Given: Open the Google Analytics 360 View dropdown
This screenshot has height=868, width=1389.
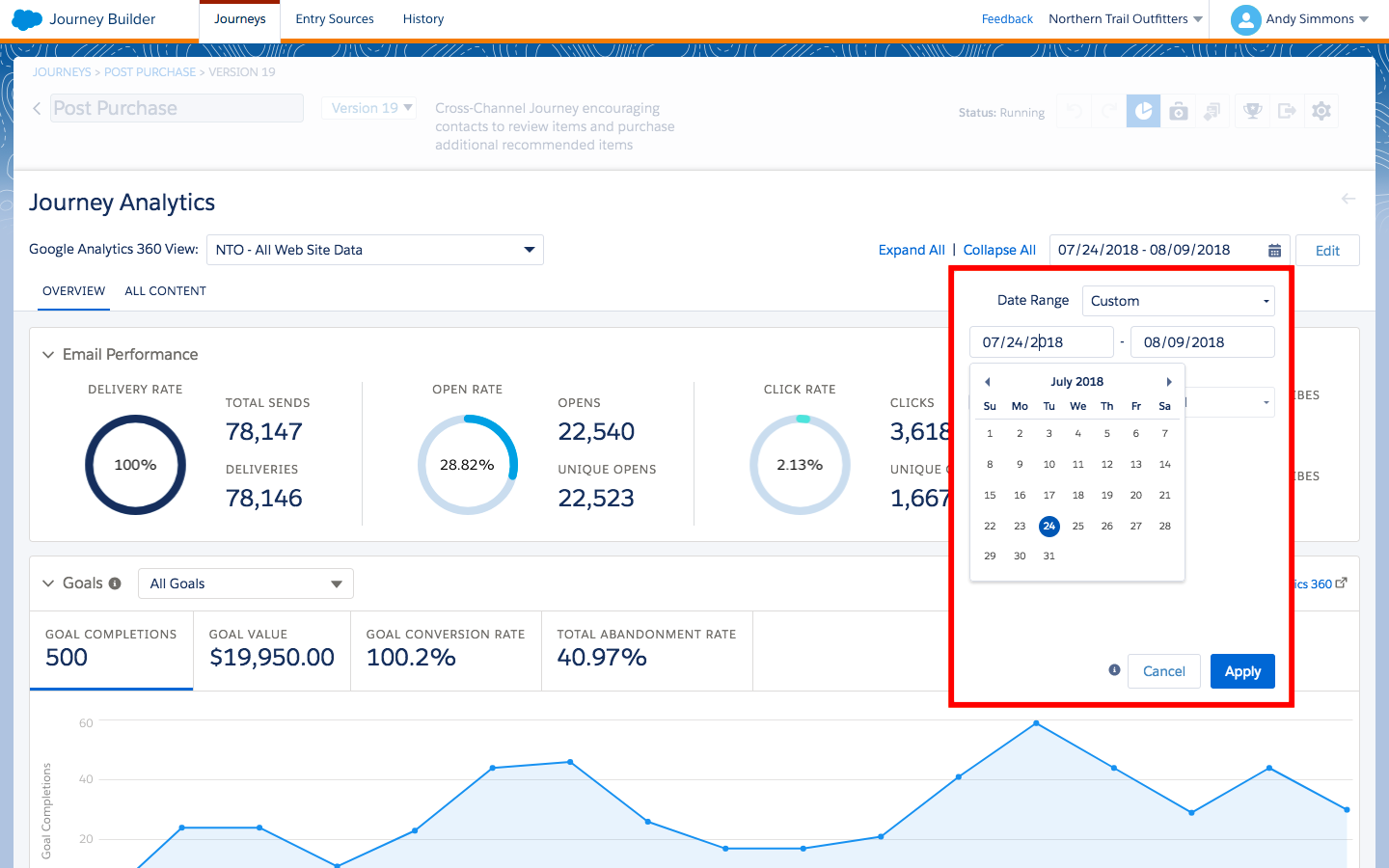Looking at the screenshot, I should [x=375, y=250].
